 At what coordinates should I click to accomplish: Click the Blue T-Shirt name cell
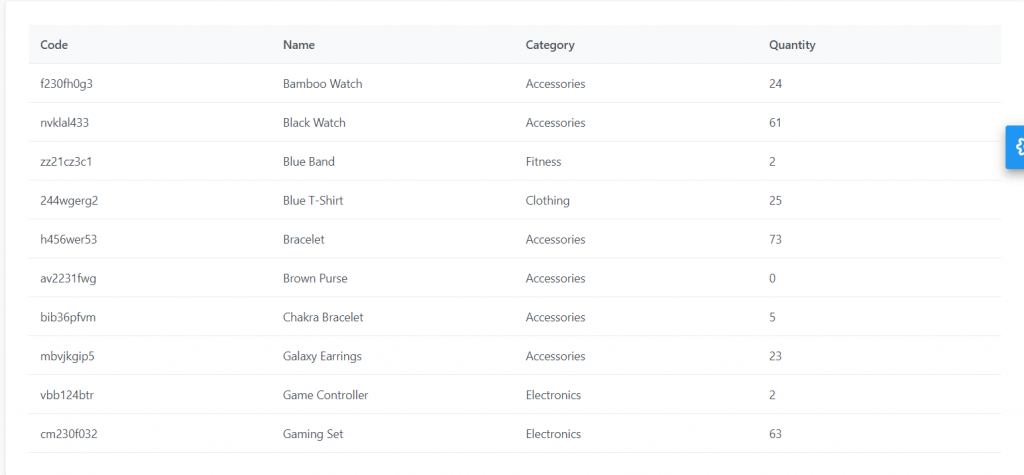313,201
